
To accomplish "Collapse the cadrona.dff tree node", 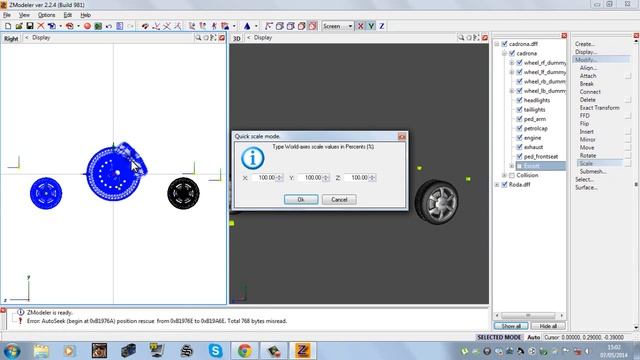I will pyautogui.click(x=497, y=44).
